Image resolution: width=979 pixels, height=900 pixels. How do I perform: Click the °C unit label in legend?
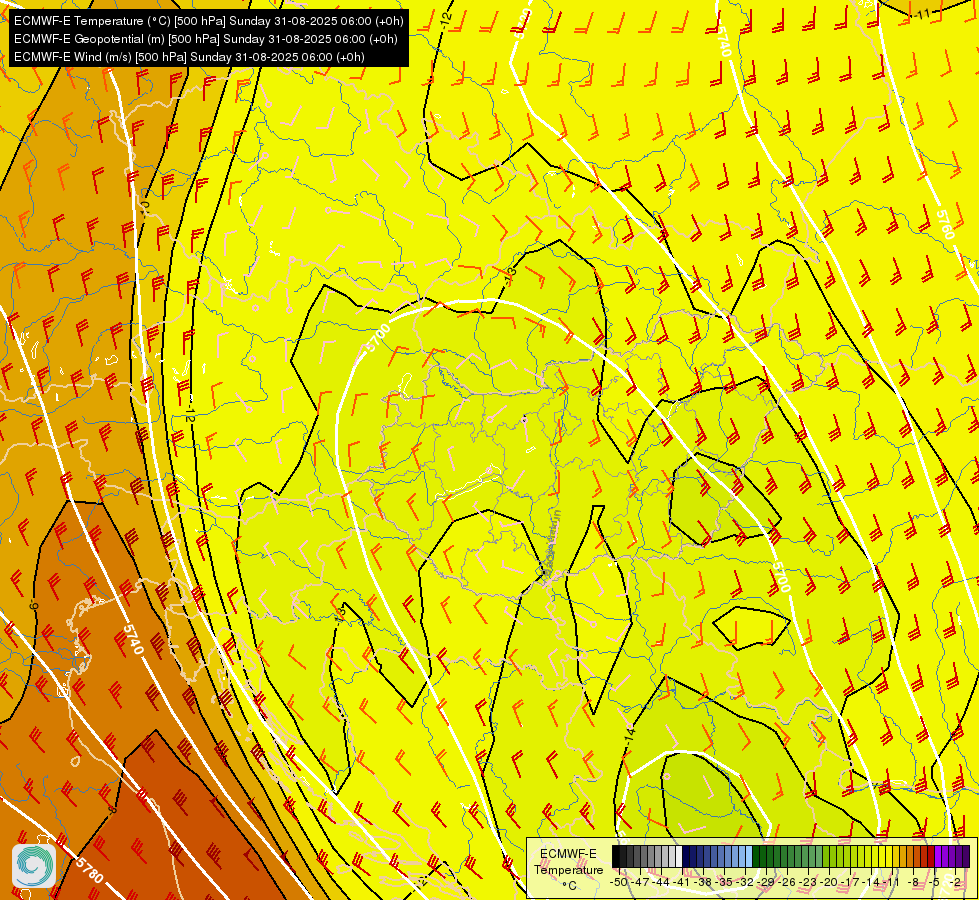(569, 885)
